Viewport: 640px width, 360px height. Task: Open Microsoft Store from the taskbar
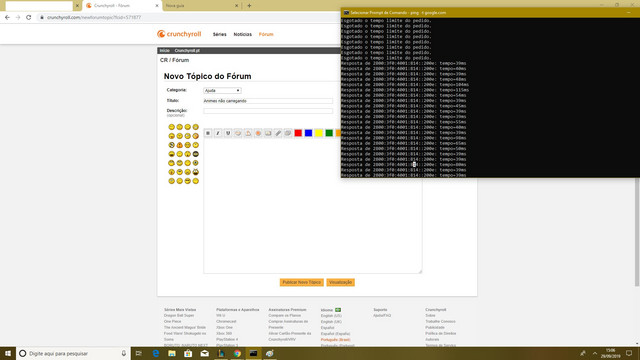coord(188,353)
